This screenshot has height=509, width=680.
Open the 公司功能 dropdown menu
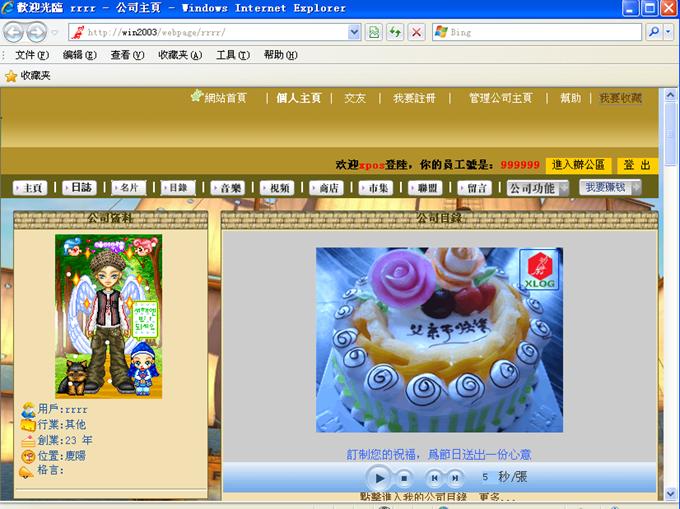(538, 188)
